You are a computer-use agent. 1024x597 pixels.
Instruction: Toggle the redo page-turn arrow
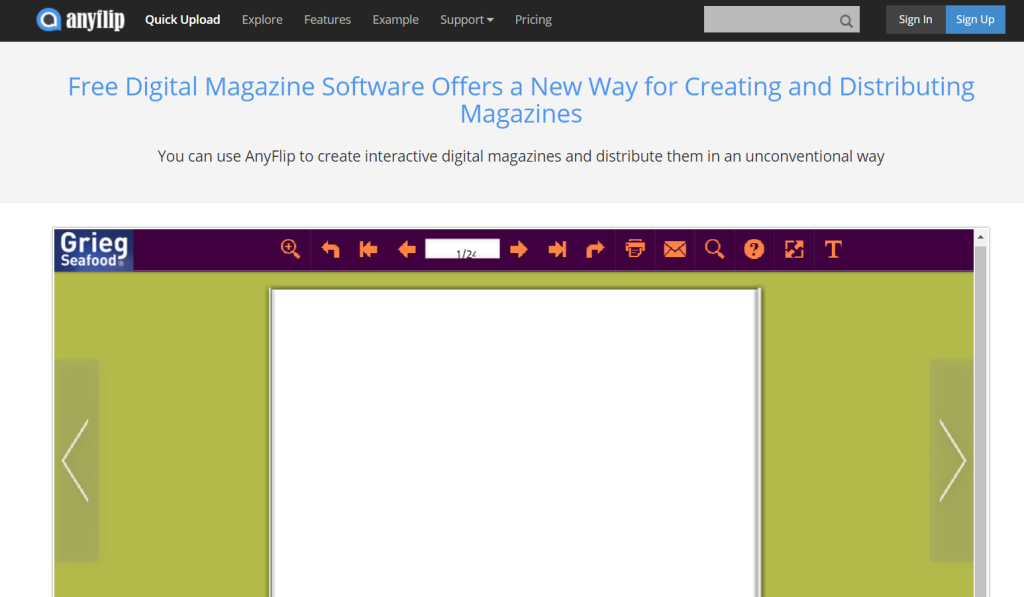pyautogui.click(x=595, y=249)
